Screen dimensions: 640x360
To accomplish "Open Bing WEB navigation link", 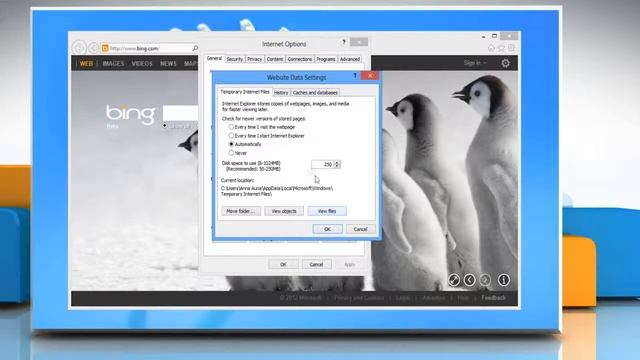I will point(86,64).
